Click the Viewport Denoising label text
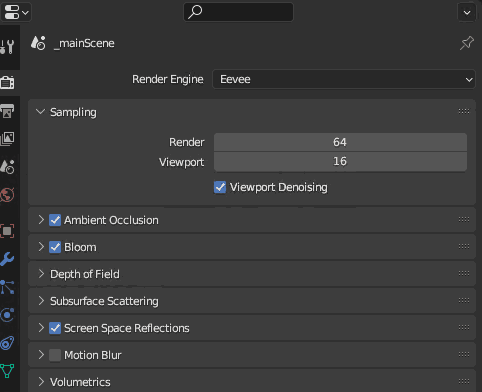 [x=279, y=187]
